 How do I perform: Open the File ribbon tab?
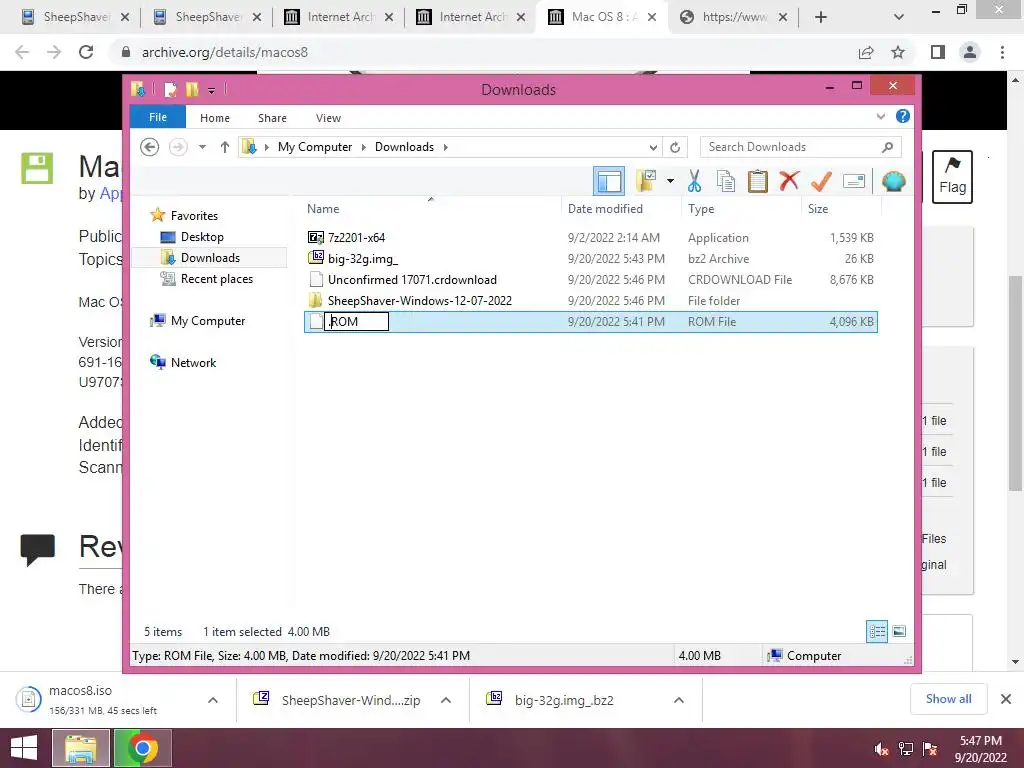pyautogui.click(x=158, y=117)
